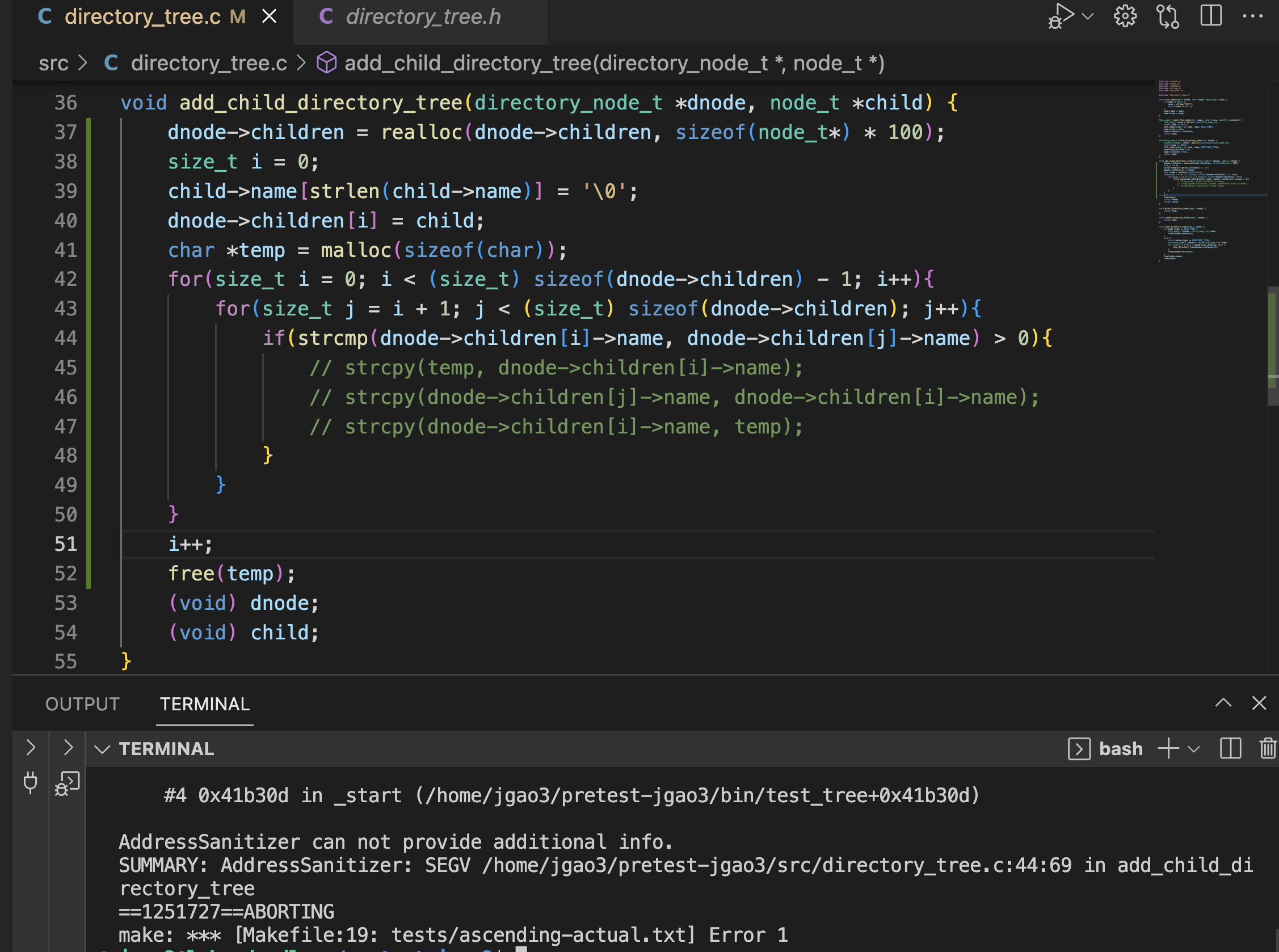Image resolution: width=1279 pixels, height=952 pixels.
Task: Switch to the directory_tree.h tab
Action: click(422, 17)
